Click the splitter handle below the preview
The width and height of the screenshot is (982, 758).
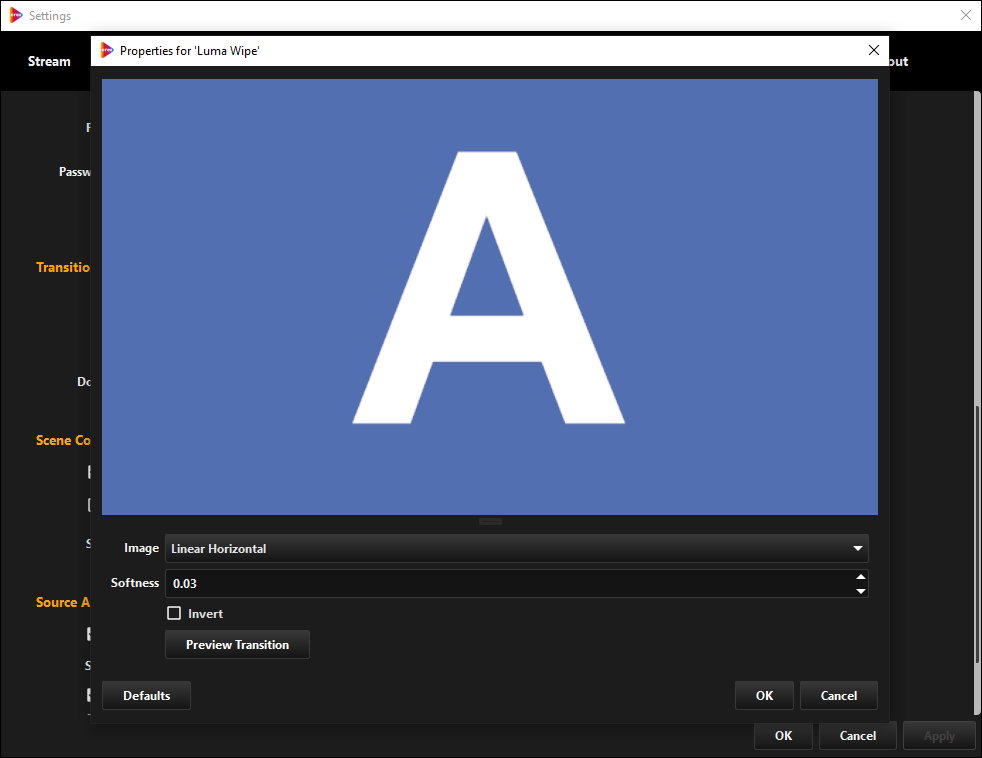coord(490,521)
